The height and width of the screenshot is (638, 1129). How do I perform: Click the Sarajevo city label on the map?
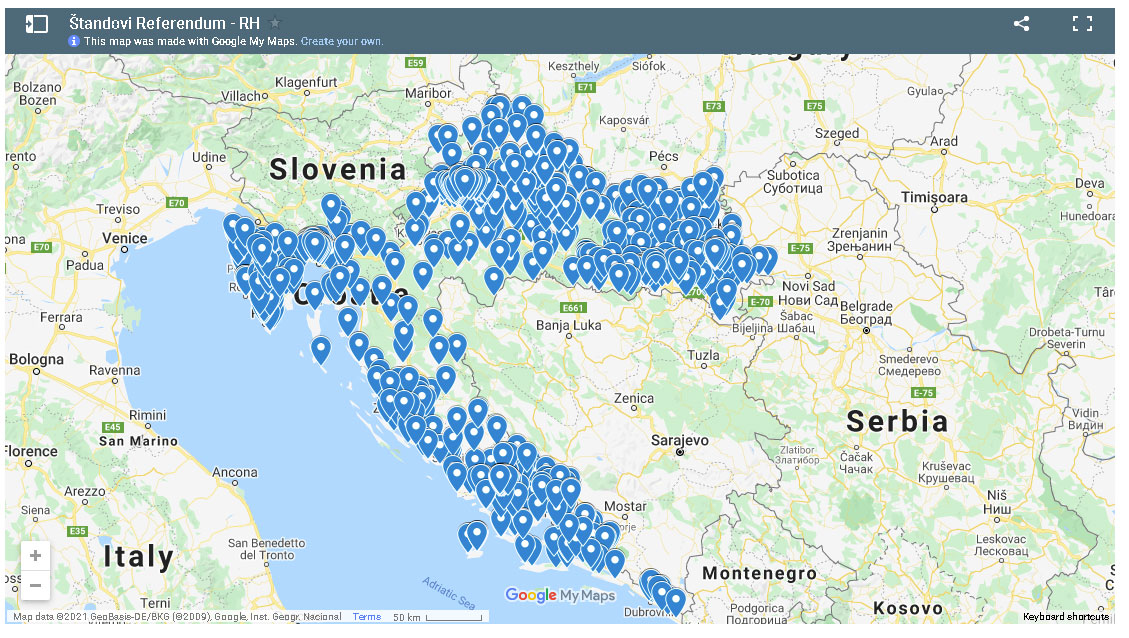(678, 440)
